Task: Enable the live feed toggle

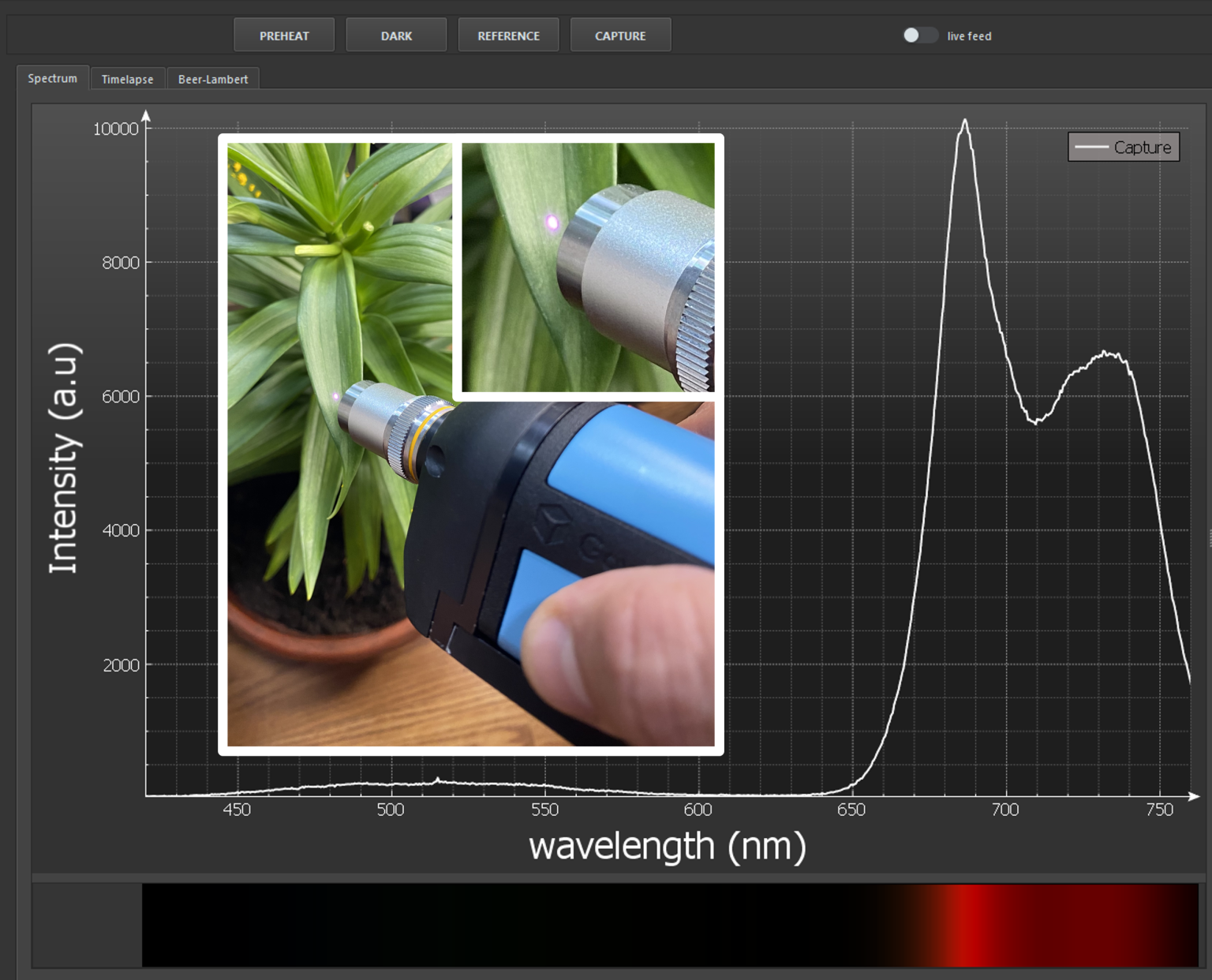Action: (x=920, y=35)
